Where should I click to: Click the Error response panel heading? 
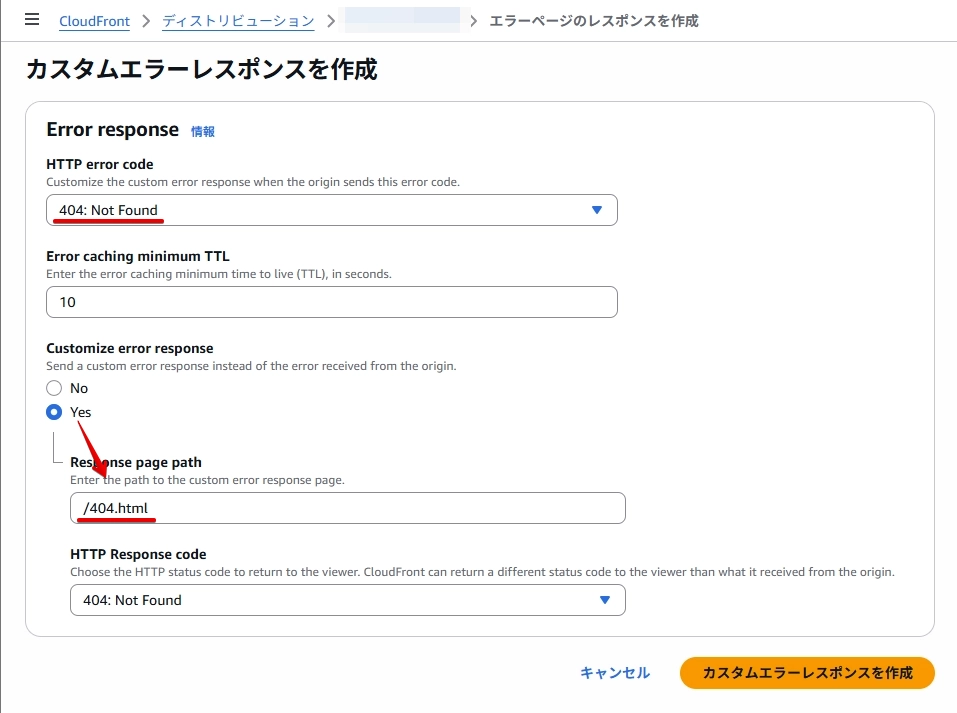coord(110,129)
